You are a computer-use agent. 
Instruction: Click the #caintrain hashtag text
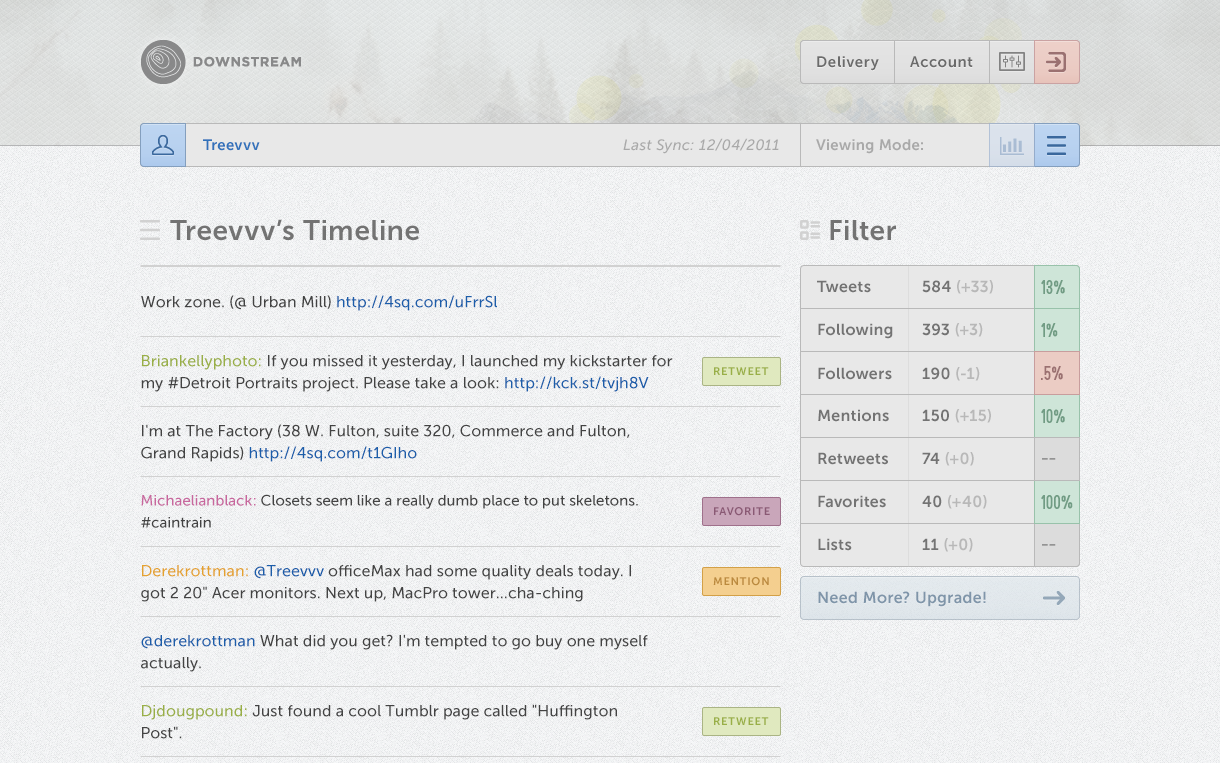tap(176, 523)
